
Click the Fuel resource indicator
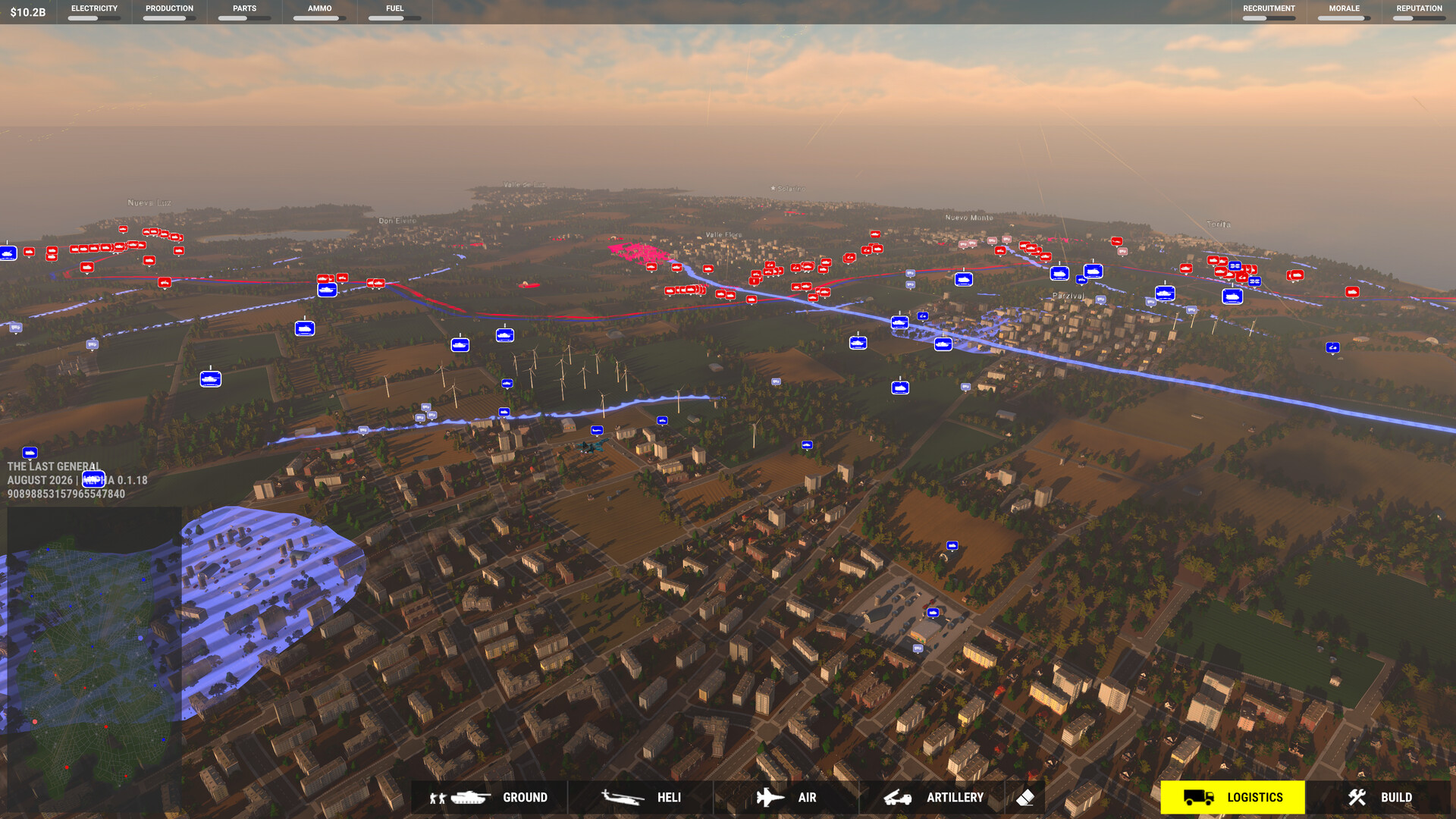click(394, 12)
